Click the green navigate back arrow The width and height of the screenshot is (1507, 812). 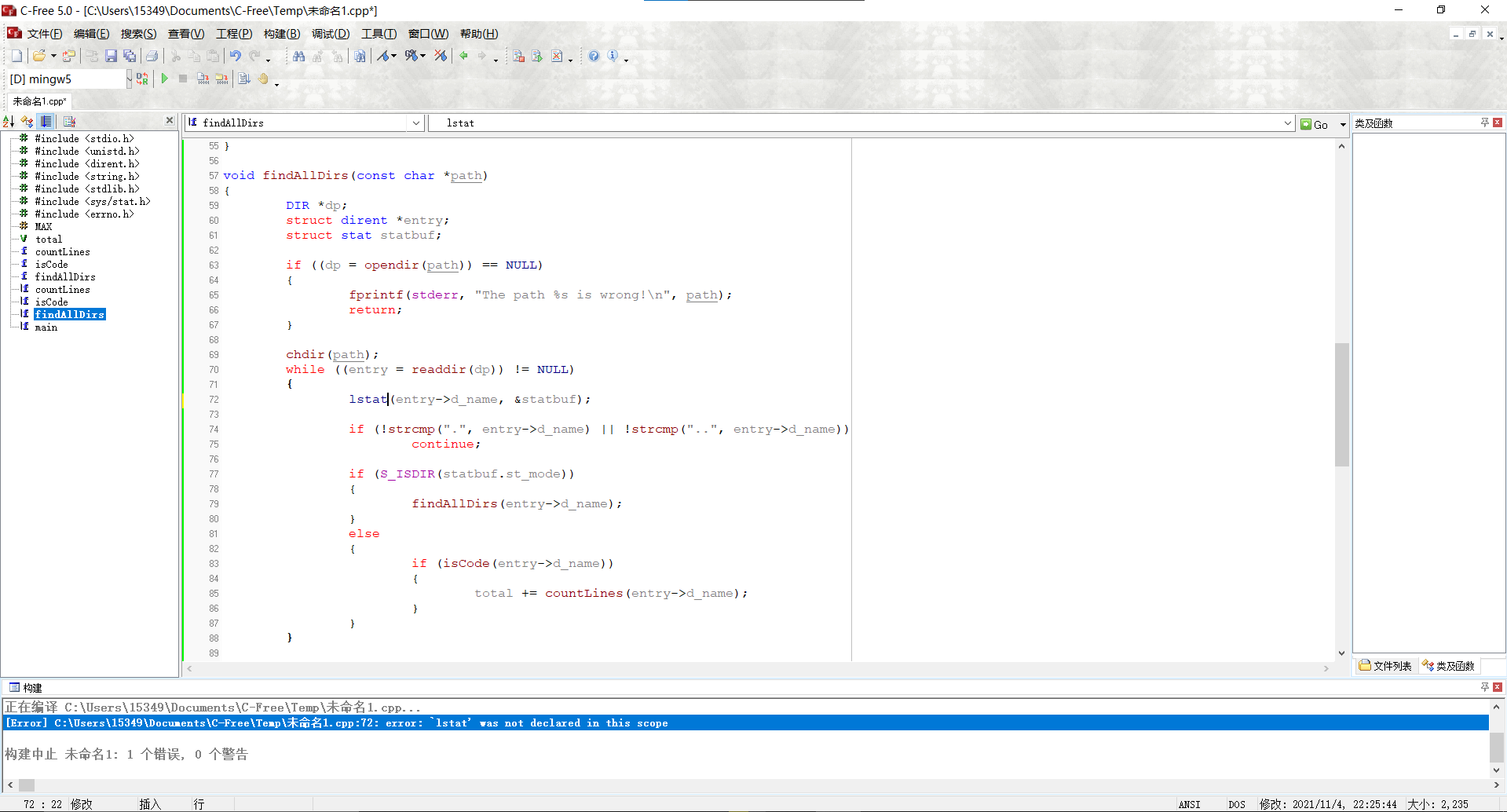tap(463, 56)
